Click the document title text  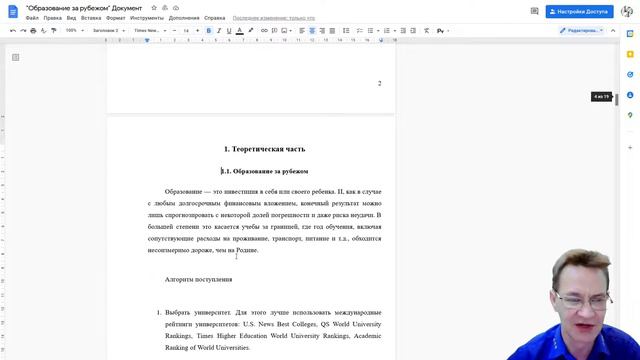(84, 8)
